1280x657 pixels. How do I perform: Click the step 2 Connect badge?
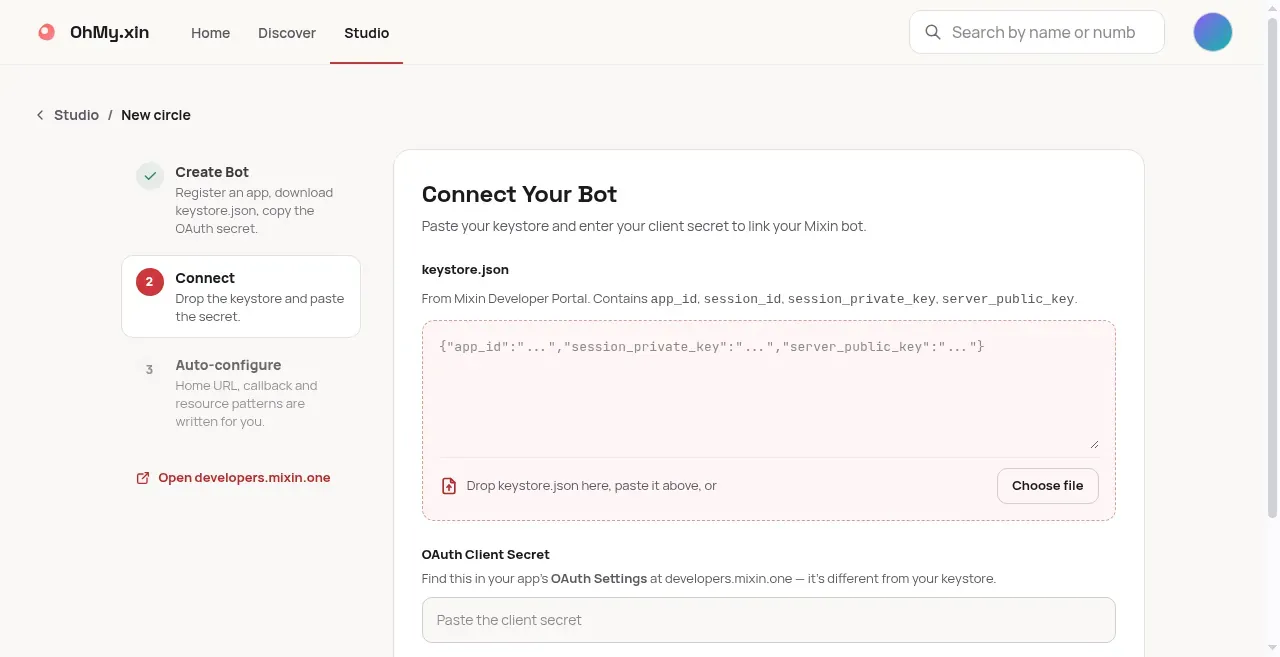(x=150, y=282)
